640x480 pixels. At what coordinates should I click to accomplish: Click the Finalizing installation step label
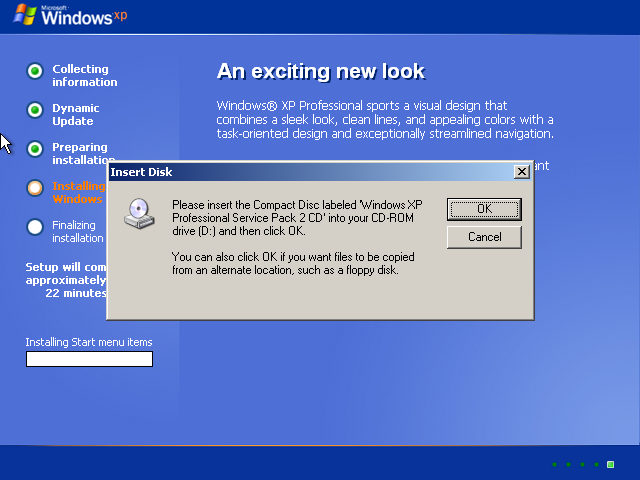[x=78, y=231]
